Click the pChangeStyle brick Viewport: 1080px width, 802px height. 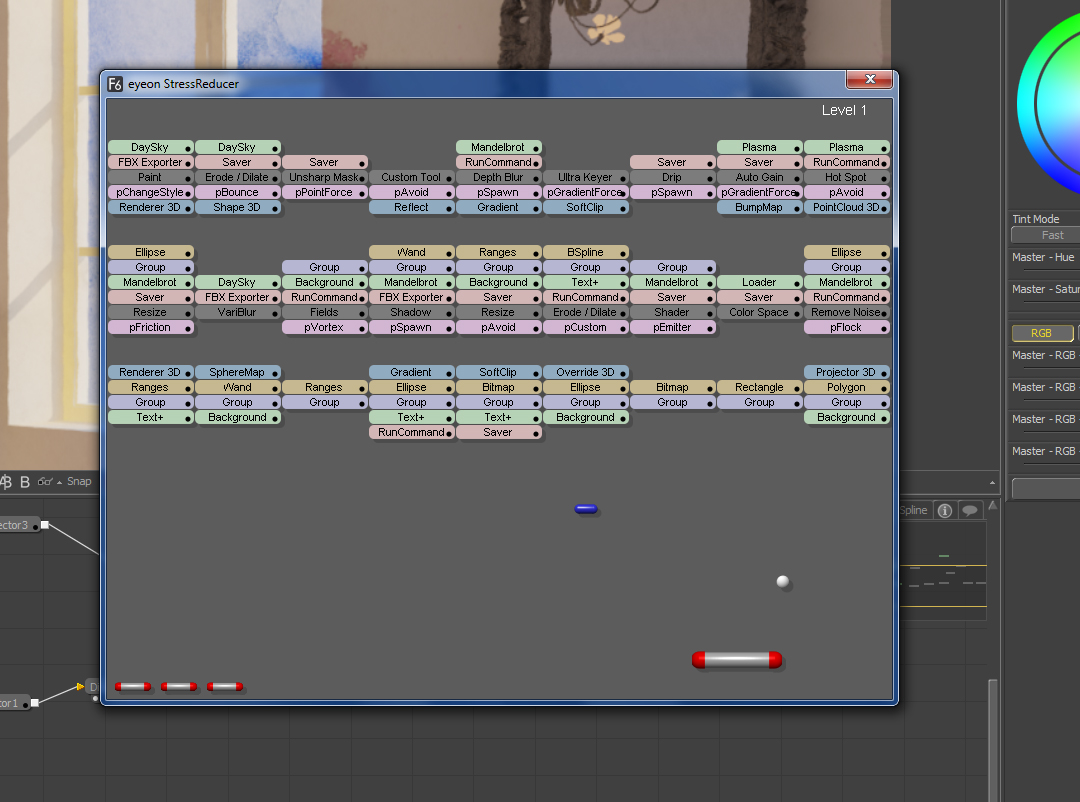pyautogui.click(x=150, y=193)
